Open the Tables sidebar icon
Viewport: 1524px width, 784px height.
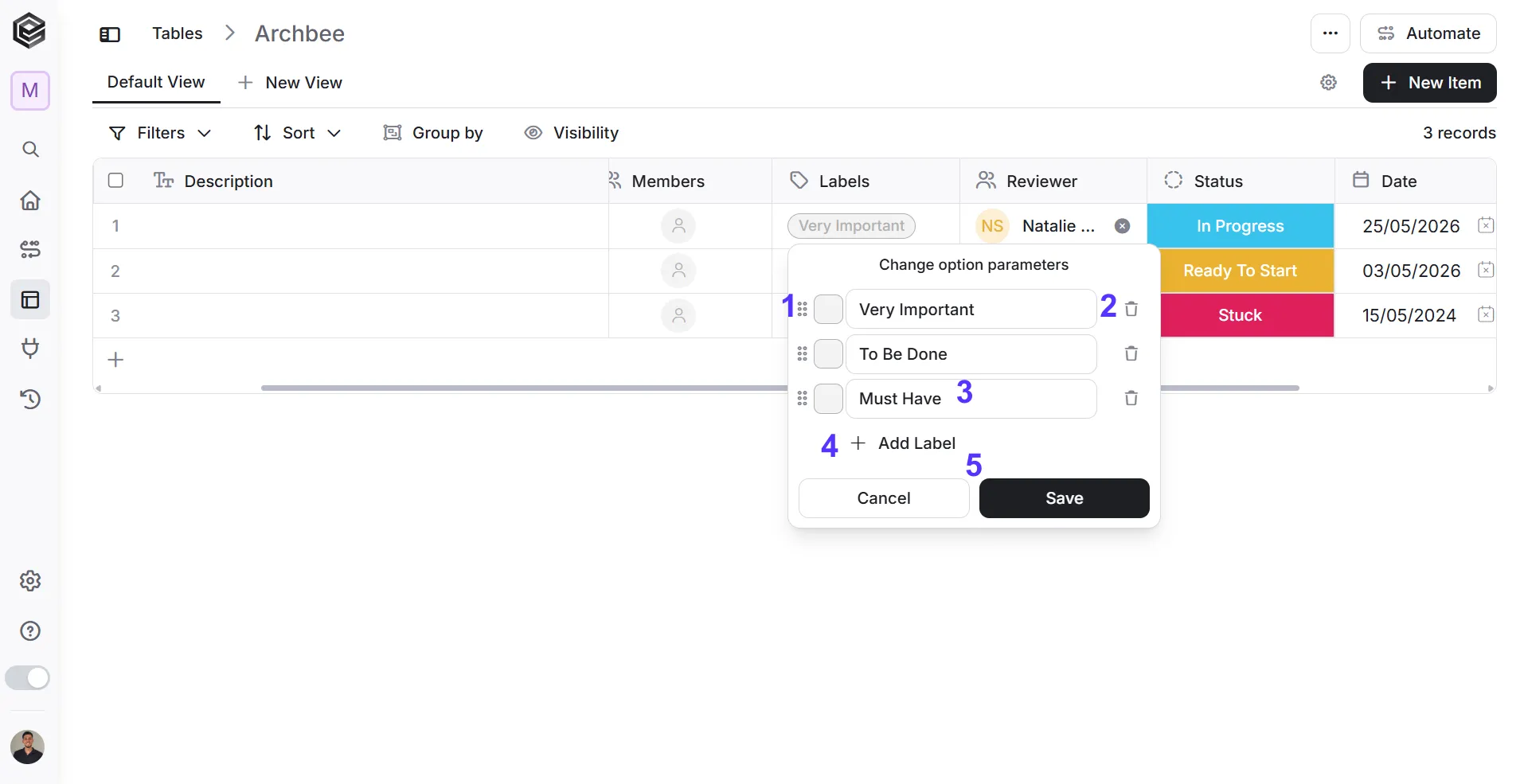pyautogui.click(x=30, y=299)
